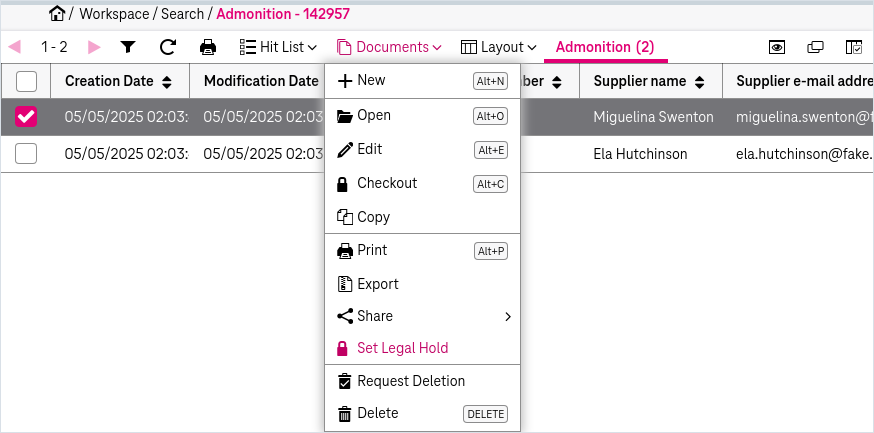Click the Admonition - 142957 breadcrumb
Viewport: 874px width, 433px height.
pyautogui.click(x=283, y=14)
